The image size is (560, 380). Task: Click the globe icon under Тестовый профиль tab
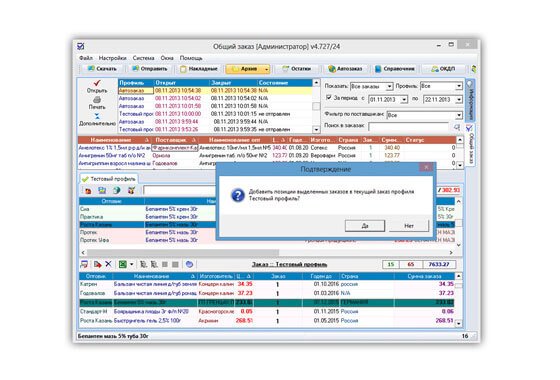click(x=116, y=190)
